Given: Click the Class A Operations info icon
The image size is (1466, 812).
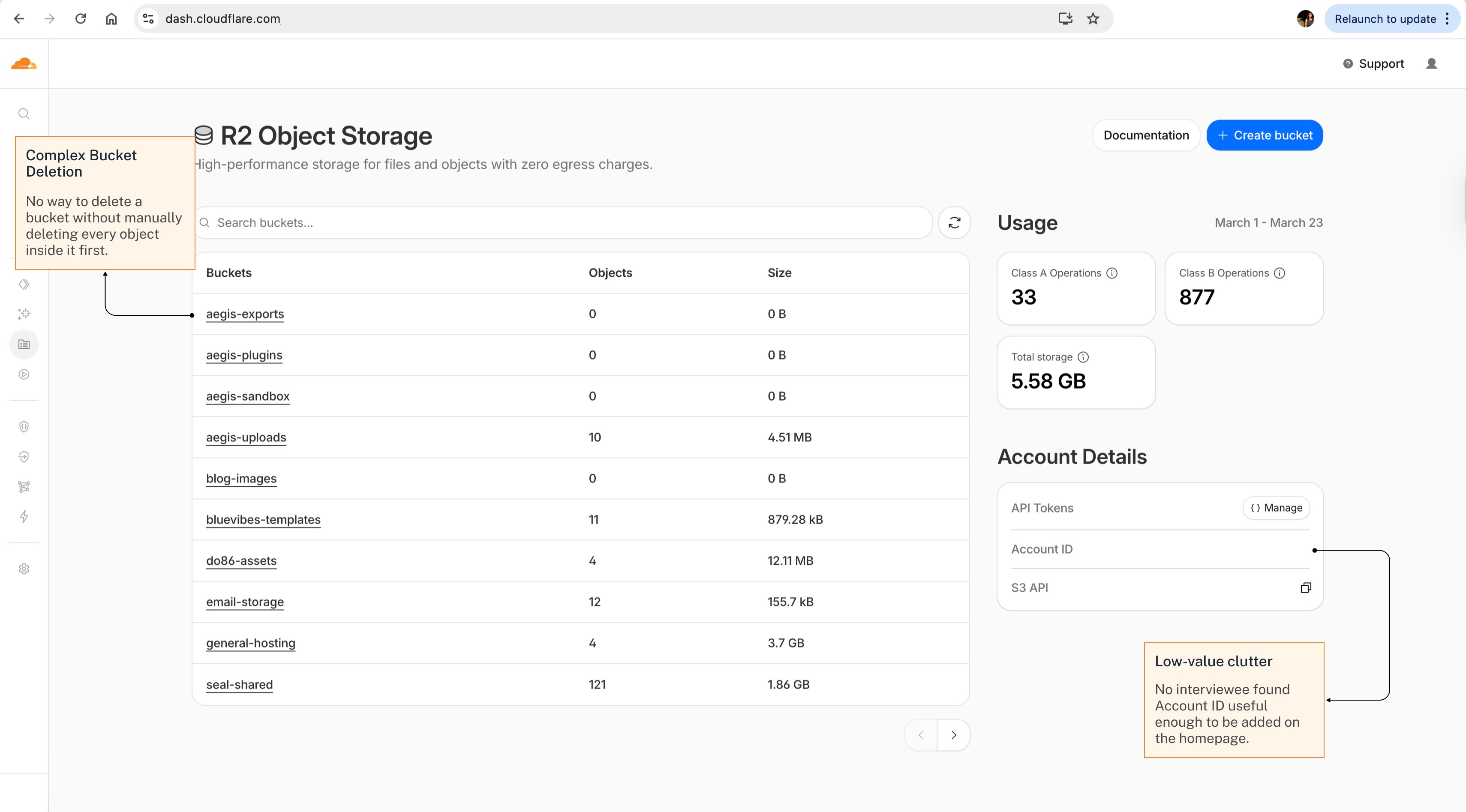Looking at the screenshot, I should click(x=1112, y=273).
